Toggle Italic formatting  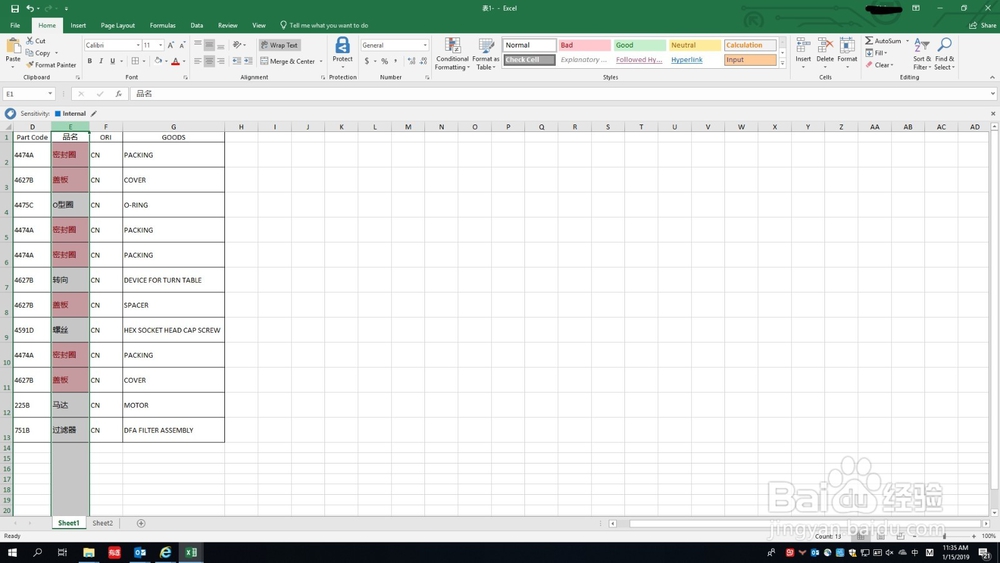point(101,61)
